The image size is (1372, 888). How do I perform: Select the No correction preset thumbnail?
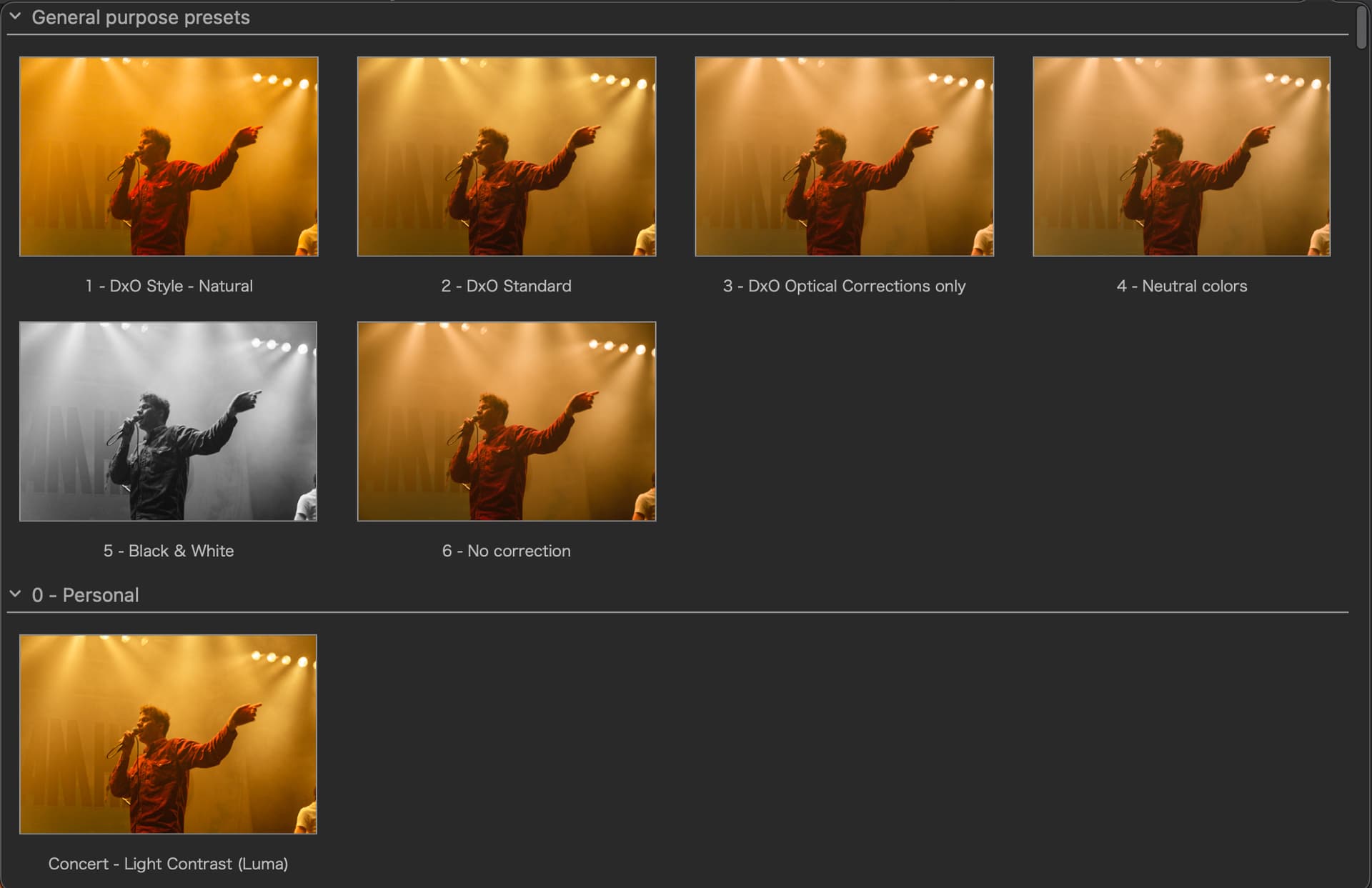507,421
